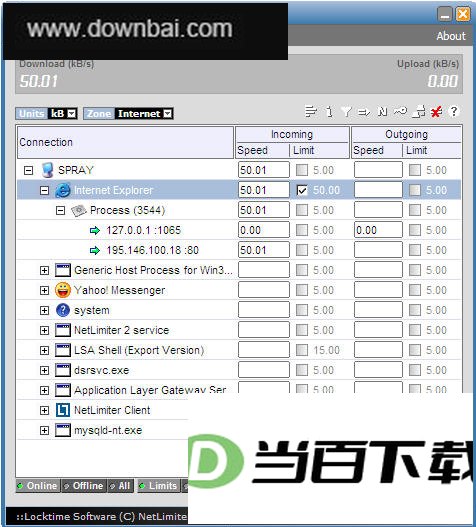Switch to the Limits tab
Screen dimensions: 476x527
[x=158, y=486]
